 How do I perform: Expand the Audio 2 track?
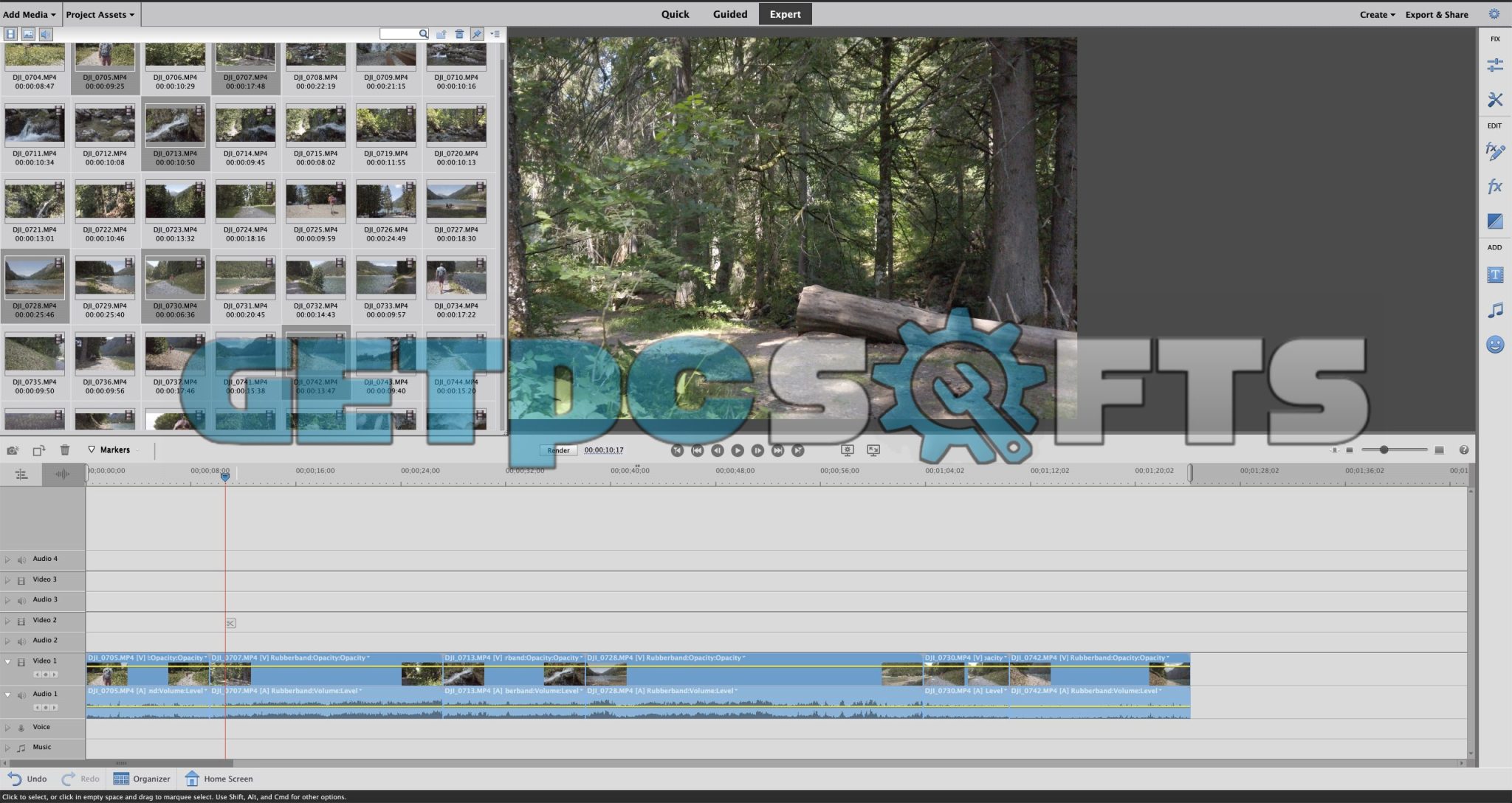(7, 641)
